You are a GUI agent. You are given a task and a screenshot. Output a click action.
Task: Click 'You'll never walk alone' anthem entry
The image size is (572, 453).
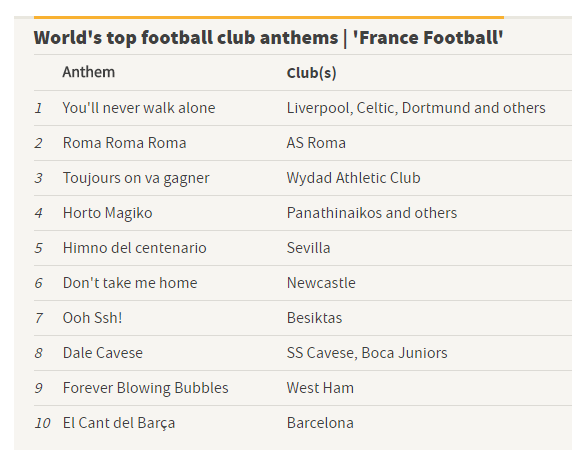click(x=139, y=108)
